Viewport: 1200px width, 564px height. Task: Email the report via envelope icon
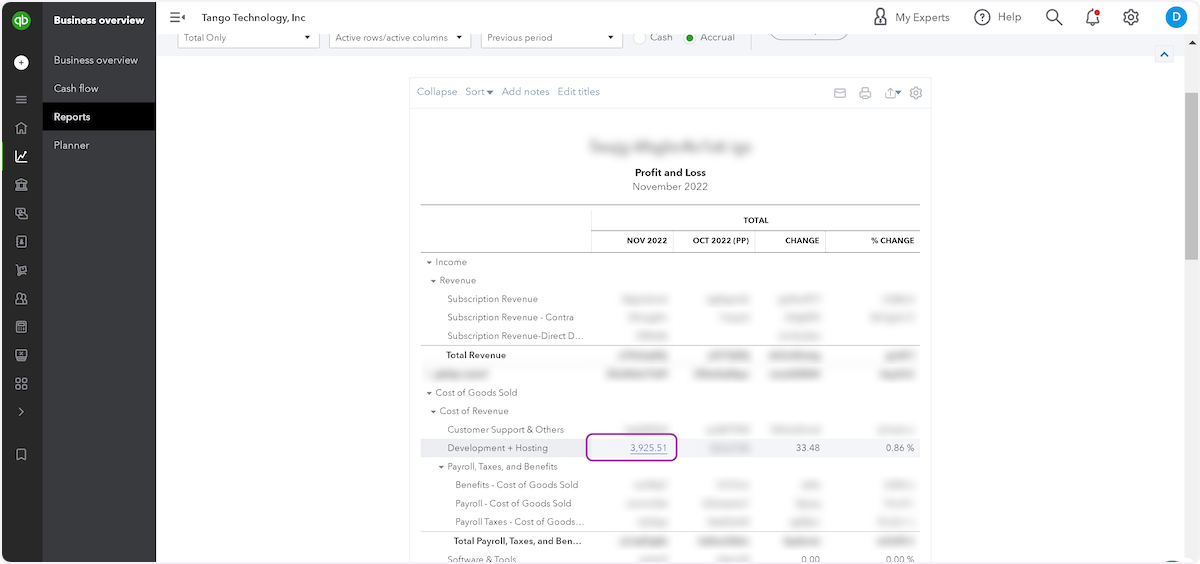[x=840, y=93]
